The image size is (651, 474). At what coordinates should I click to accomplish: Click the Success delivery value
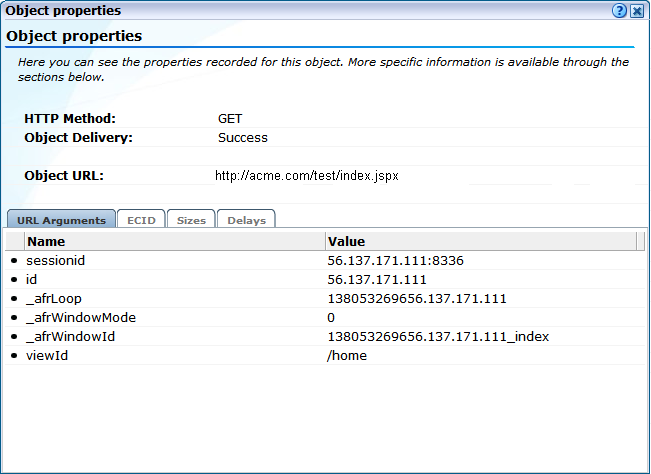[242, 137]
